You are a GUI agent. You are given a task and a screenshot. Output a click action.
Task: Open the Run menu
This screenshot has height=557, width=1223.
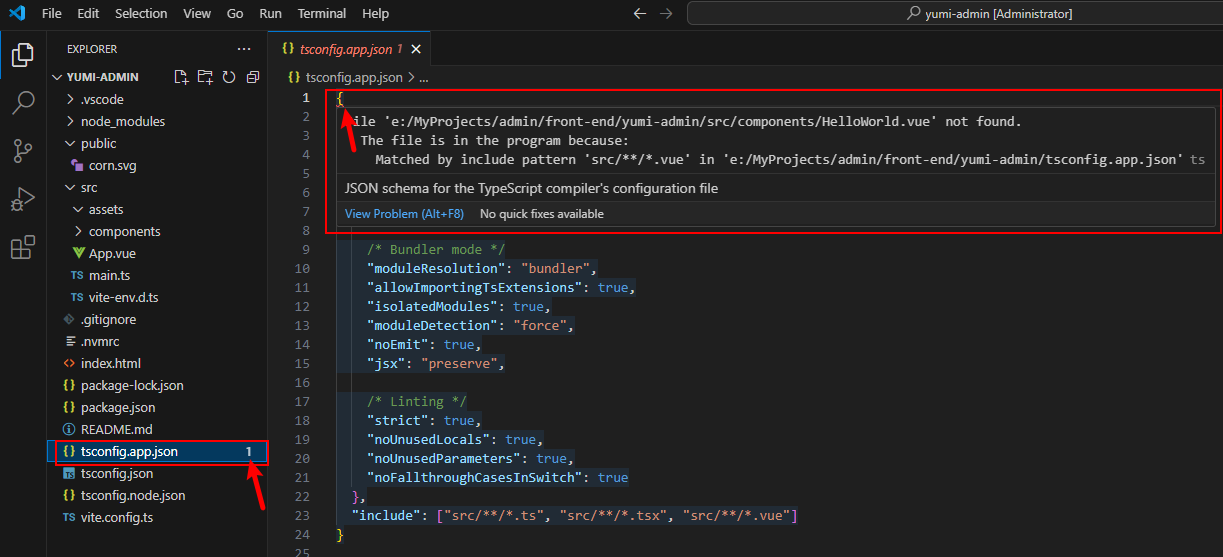(270, 13)
